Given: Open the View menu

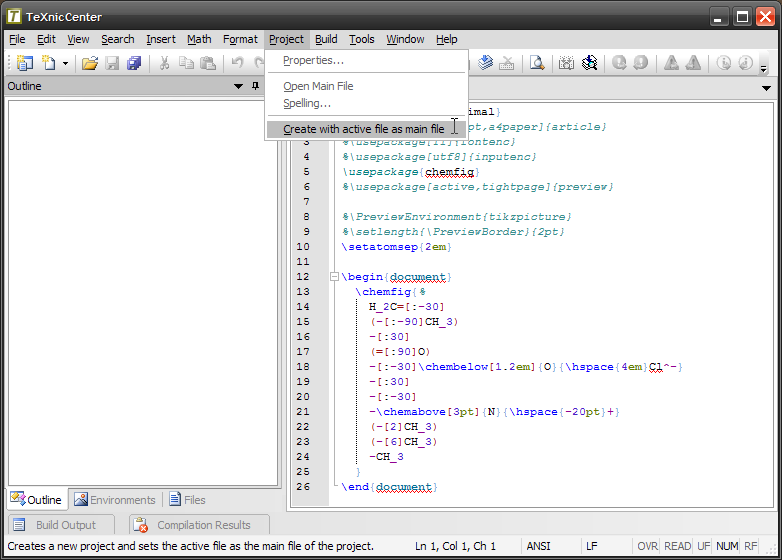Looking at the screenshot, I should (78, 39).
